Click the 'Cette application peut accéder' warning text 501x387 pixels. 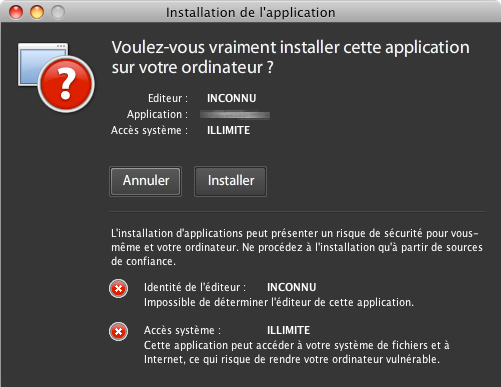(297, 352)
